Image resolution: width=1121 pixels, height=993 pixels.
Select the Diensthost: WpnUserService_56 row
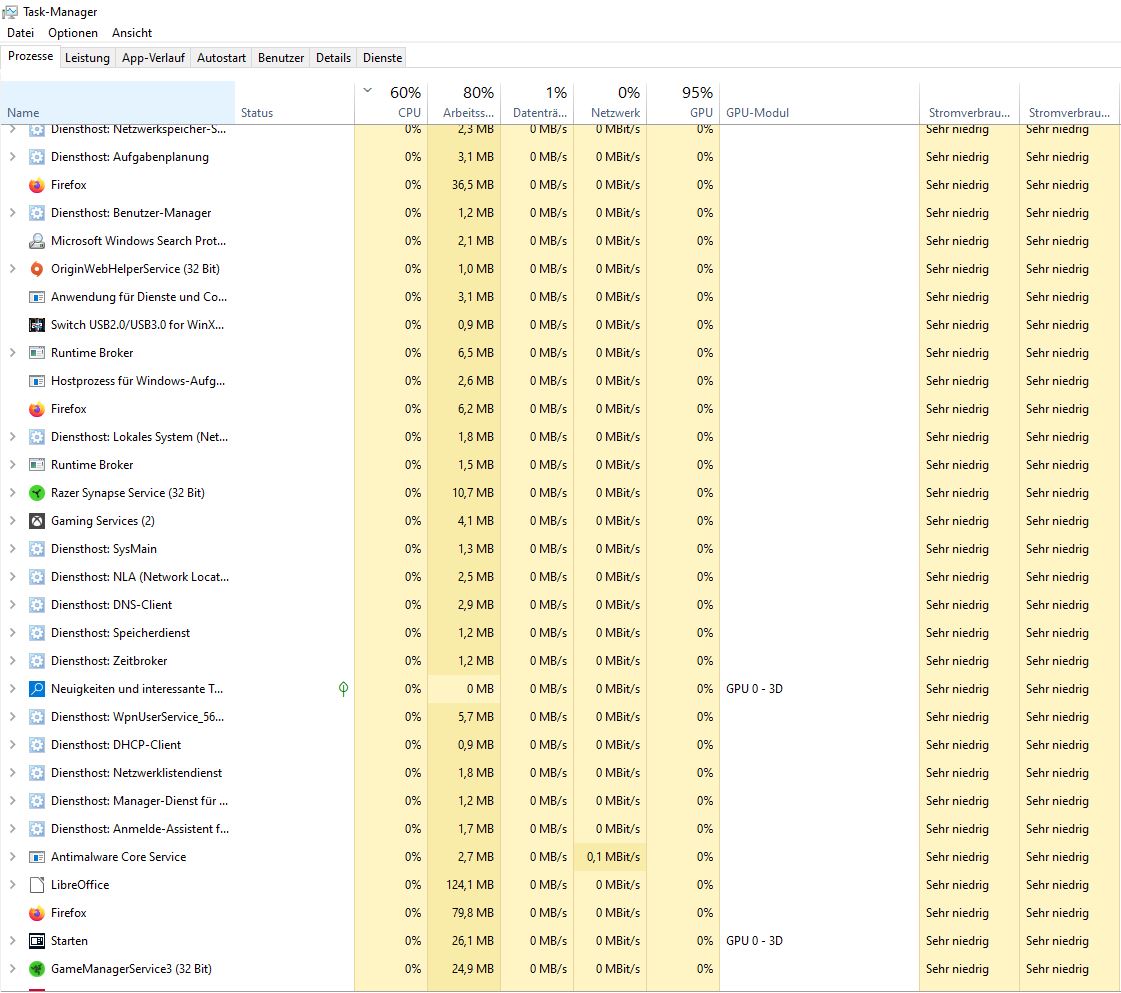[560, 717]
